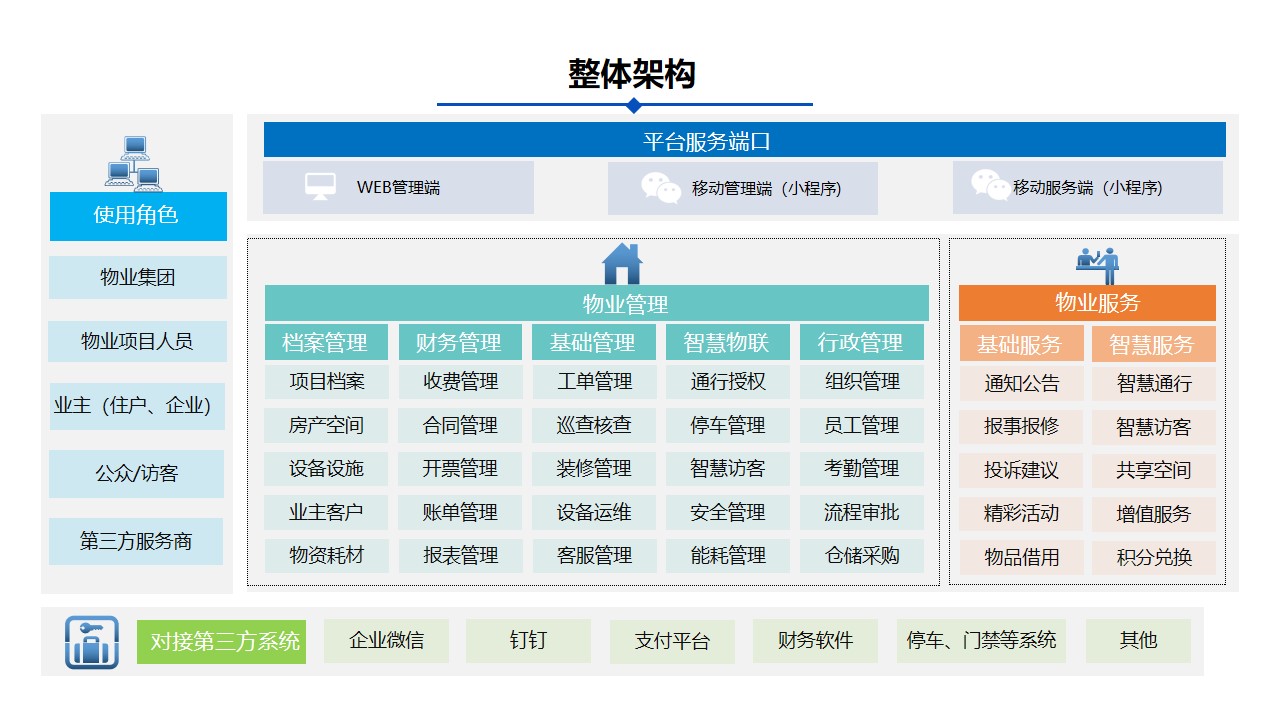1280x720 pixels.
Task: Click the 物业集团 role box
Action: coord(138,277)
